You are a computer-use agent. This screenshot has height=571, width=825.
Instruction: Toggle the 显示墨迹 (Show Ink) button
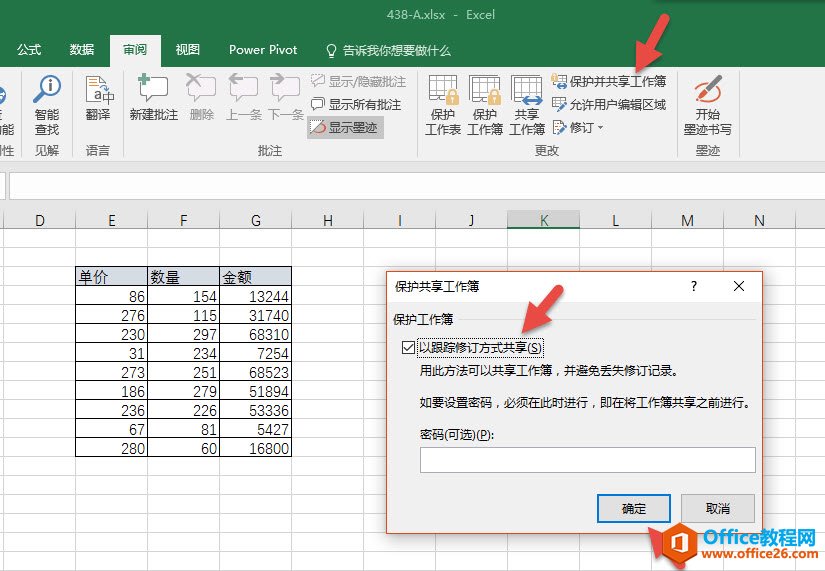click(x=345, y=128)
